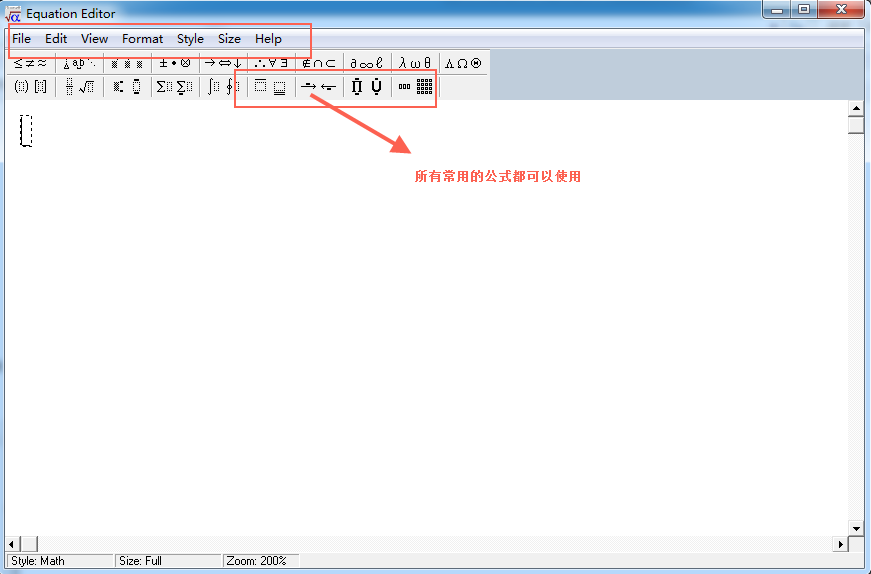Open the overbar and underbar templates palette
Viewport: 871px width, 574px height.
271,87
